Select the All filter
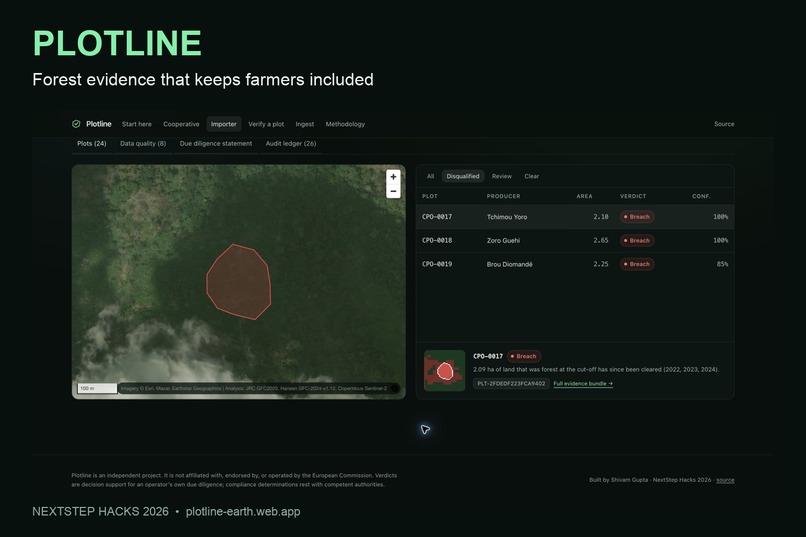The image size is (806, 537). [x=431, y=176]
